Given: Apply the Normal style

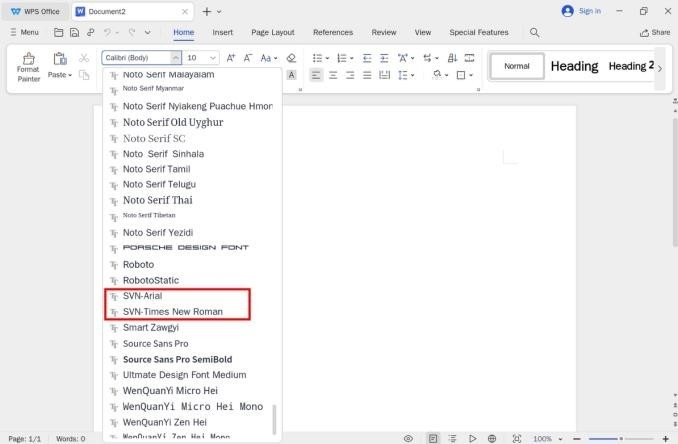Looking at the screenshot, I should [x=517, y=66].
